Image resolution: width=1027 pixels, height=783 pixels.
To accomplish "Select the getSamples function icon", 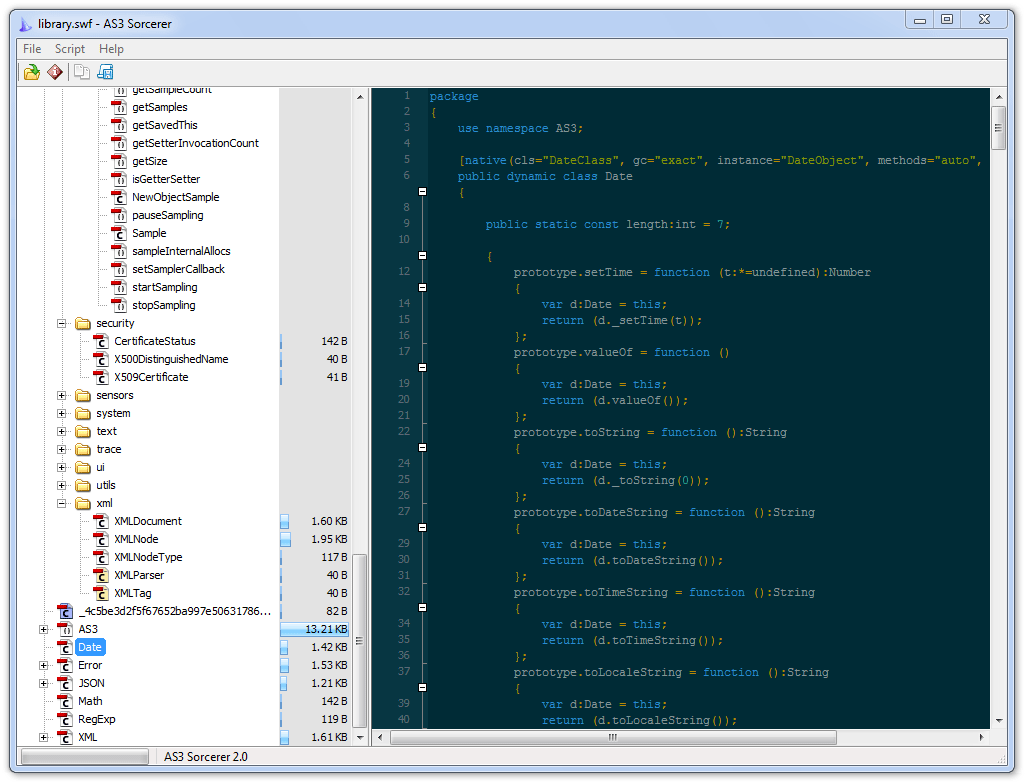I will pyautogui.click(x=119, y=107).
